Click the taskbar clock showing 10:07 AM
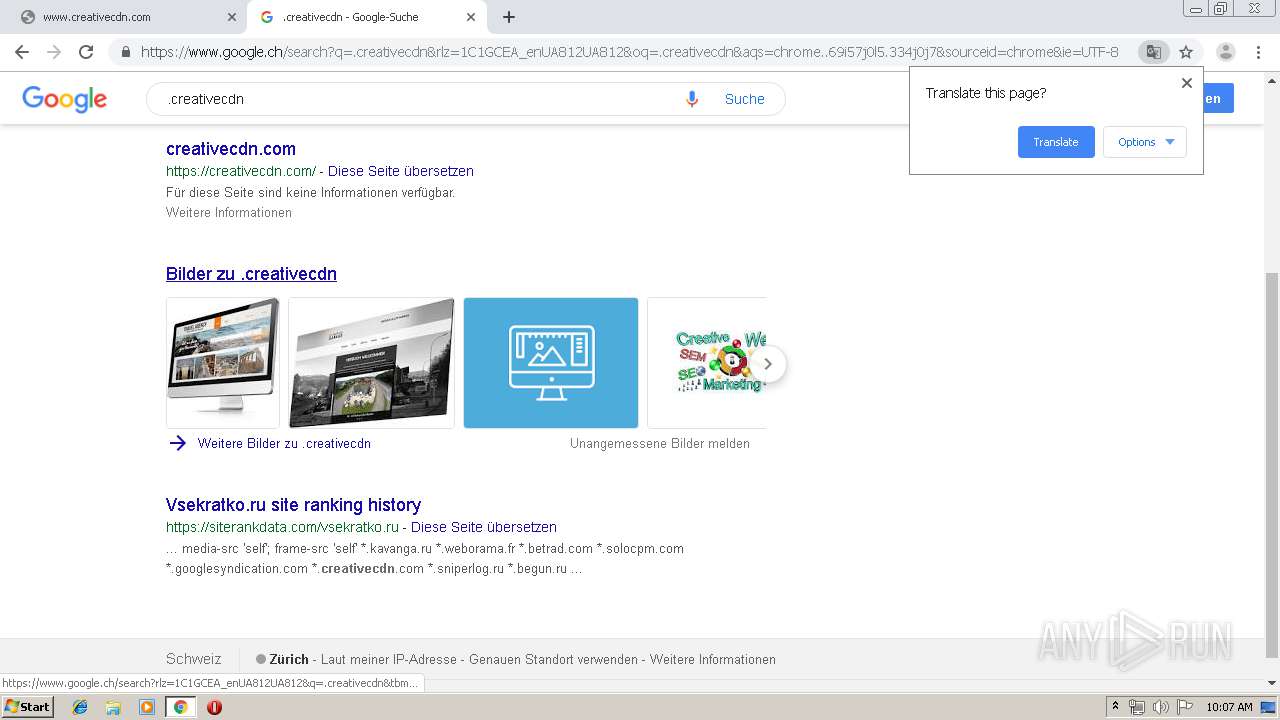The width and height of the screenshot is (1280, 720). (x=1229, y=707)
